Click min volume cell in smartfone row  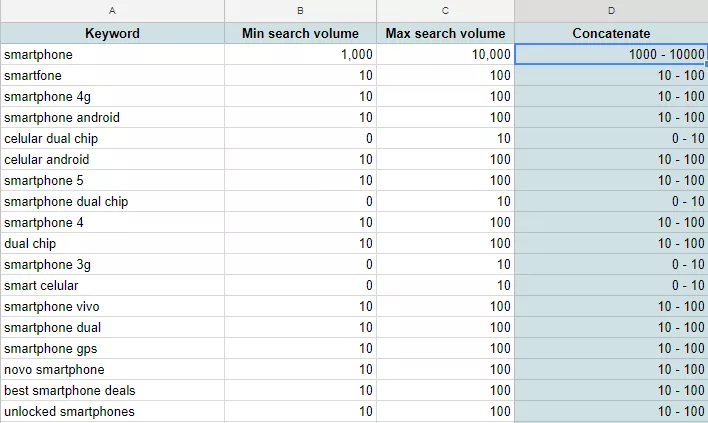[x=300, y=75]
